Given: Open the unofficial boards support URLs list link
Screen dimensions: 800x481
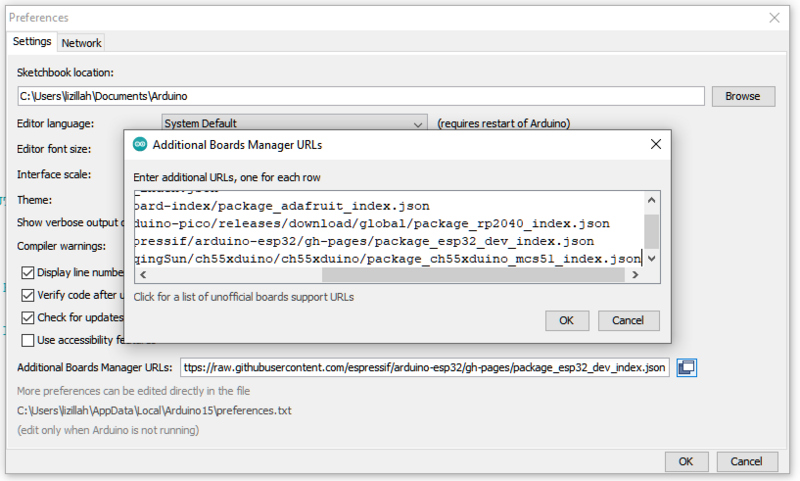Looking at the screenshot, I should pyautogui.click(x=243, y=297).
